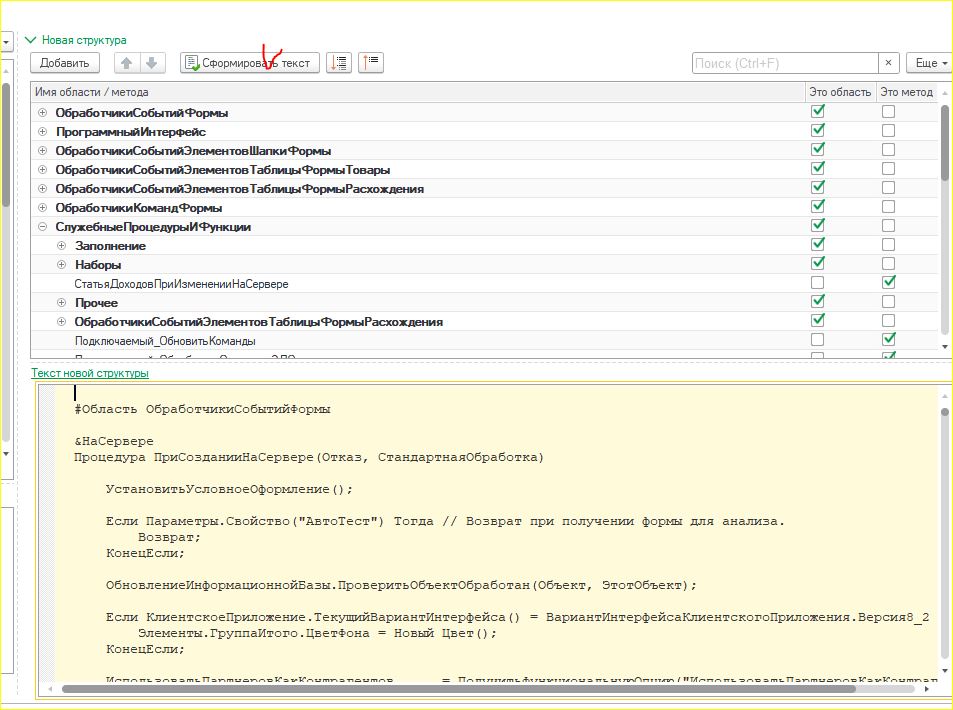Expand the ПрограммныйИнтерфейс tree node
Image resolution: width=953 pixels, height=710 pixels.
(x=43, y=131)
